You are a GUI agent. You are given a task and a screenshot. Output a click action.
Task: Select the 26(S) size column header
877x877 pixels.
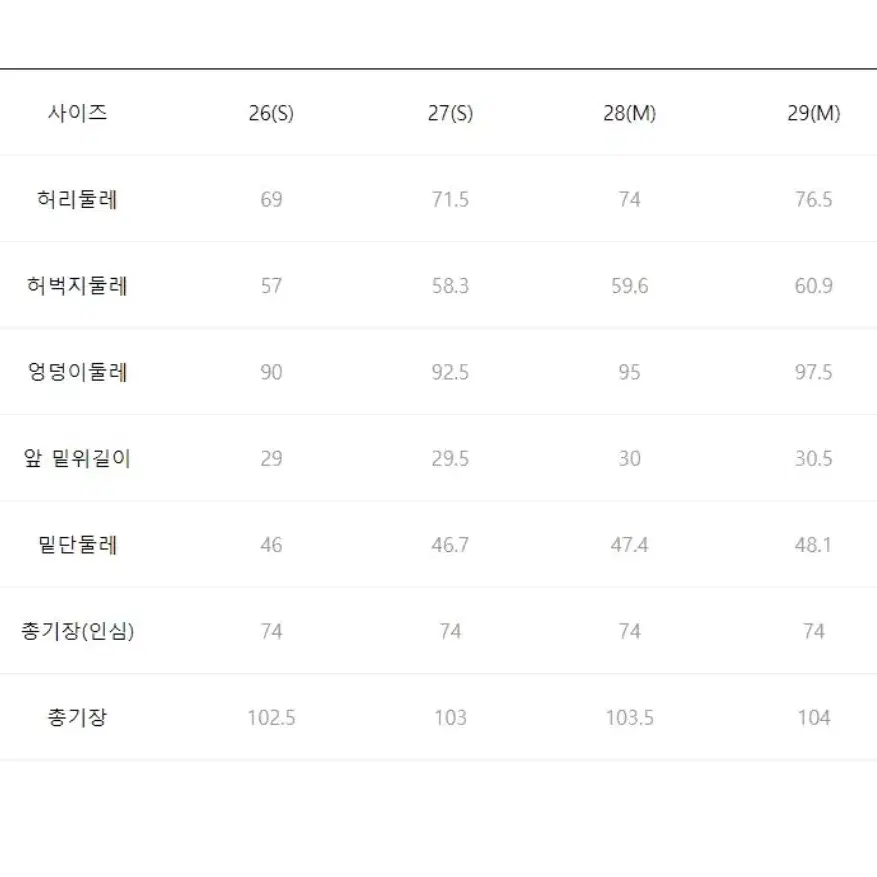pos(271,113)
